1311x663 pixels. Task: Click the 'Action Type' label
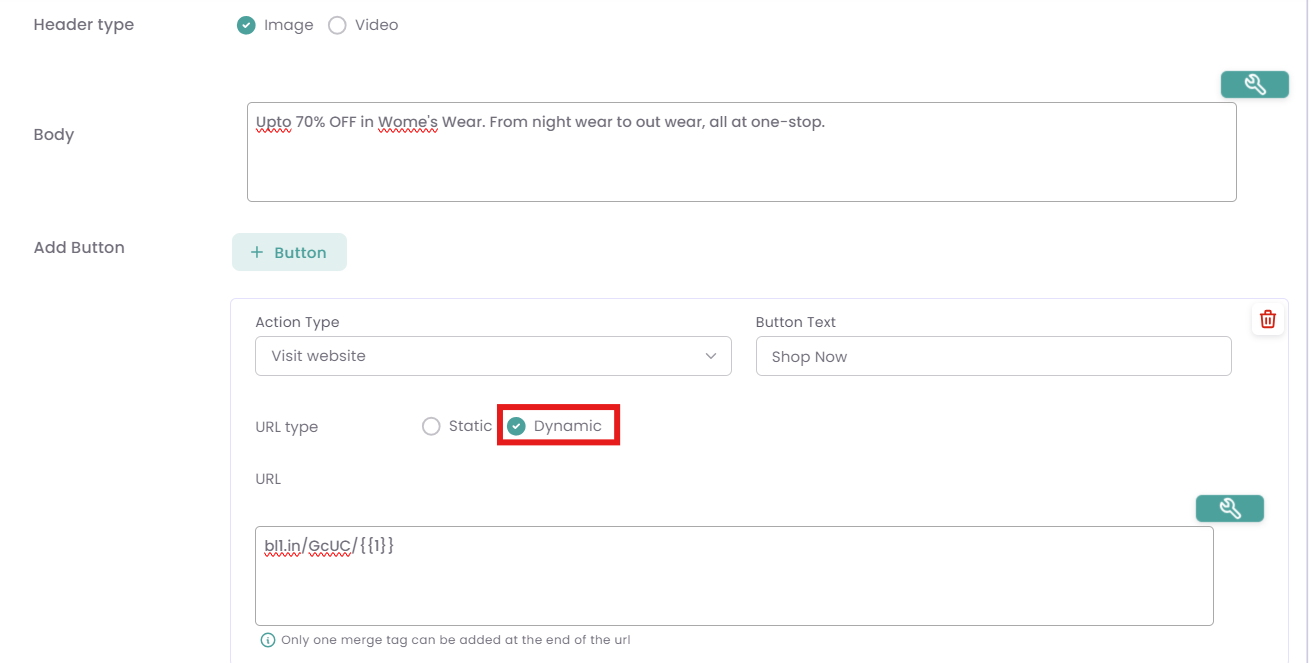tap(297, 322)
